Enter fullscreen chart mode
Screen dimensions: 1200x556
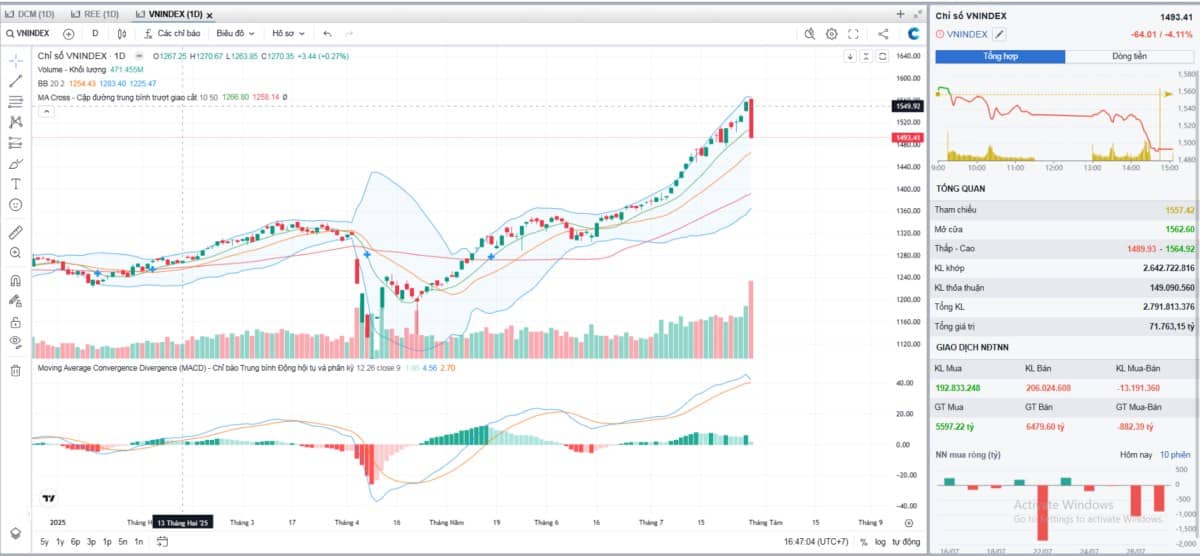click(853, 33)
